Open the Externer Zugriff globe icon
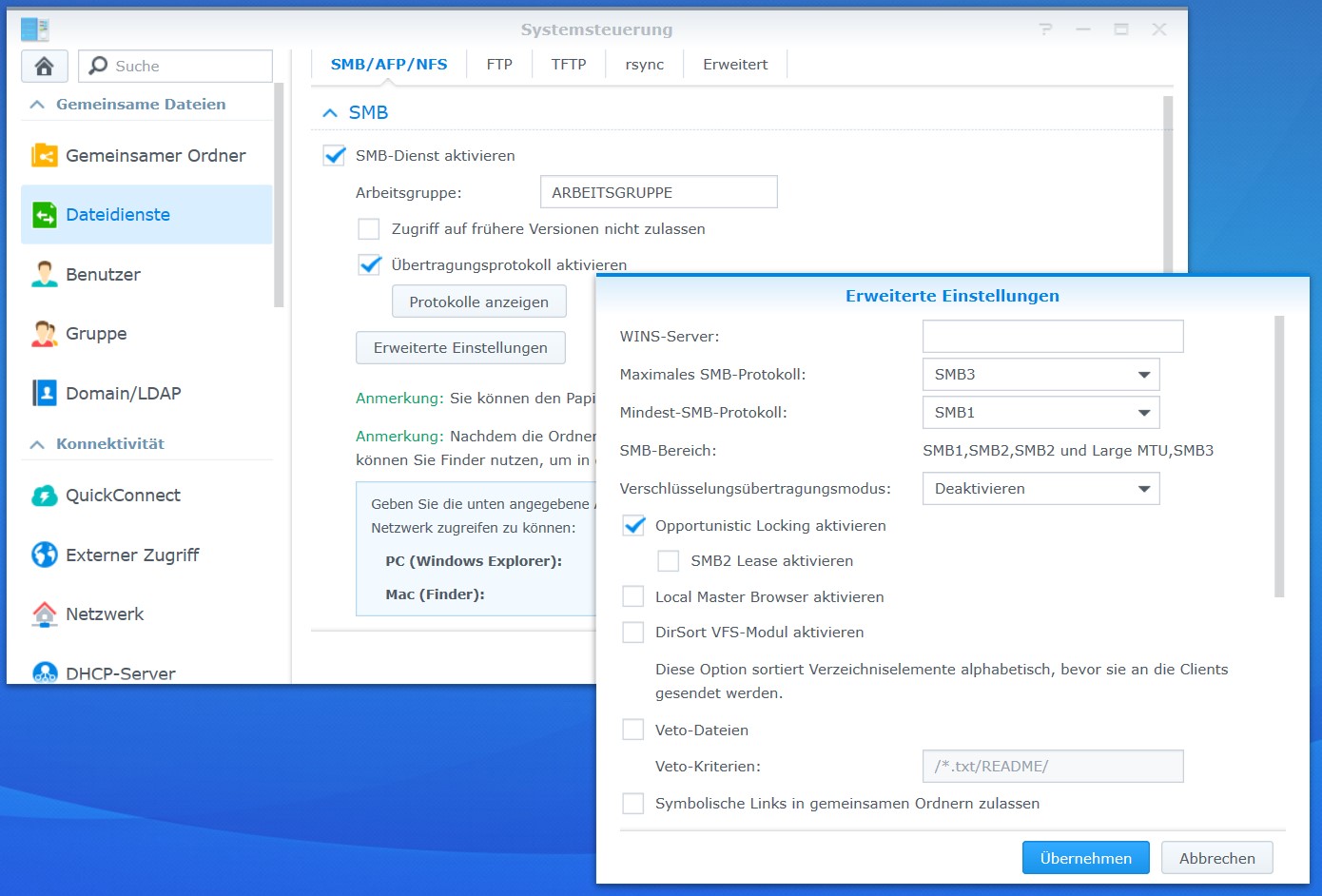Viewport: 1322px width, 896px height. 44,555
